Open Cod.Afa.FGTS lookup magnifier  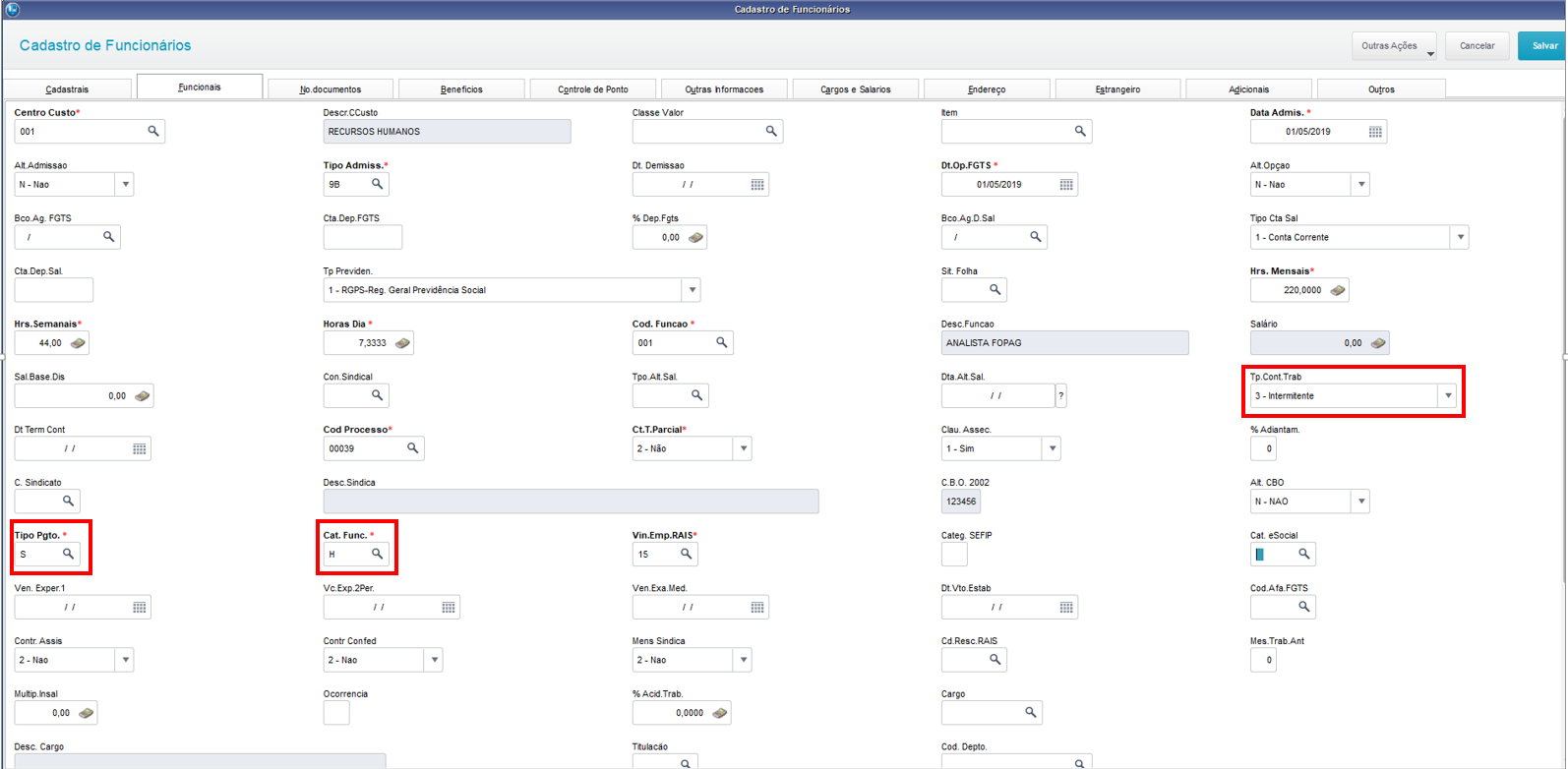click(1304, 607)
